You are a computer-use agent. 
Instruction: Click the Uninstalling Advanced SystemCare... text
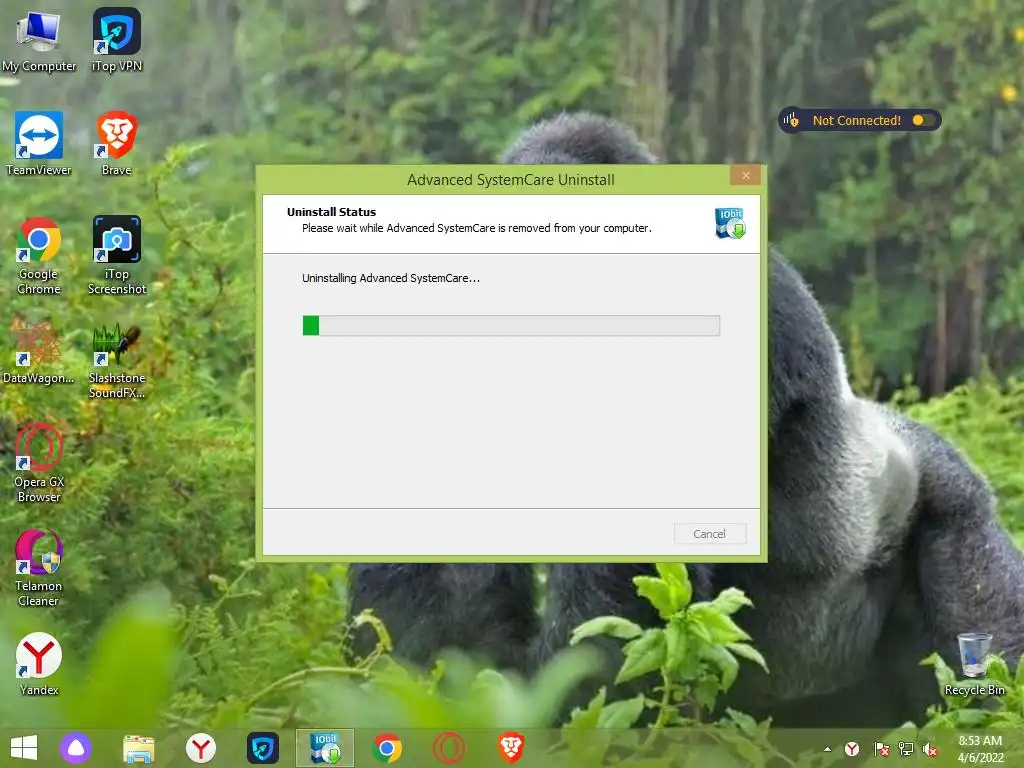[x=391, y=278]
